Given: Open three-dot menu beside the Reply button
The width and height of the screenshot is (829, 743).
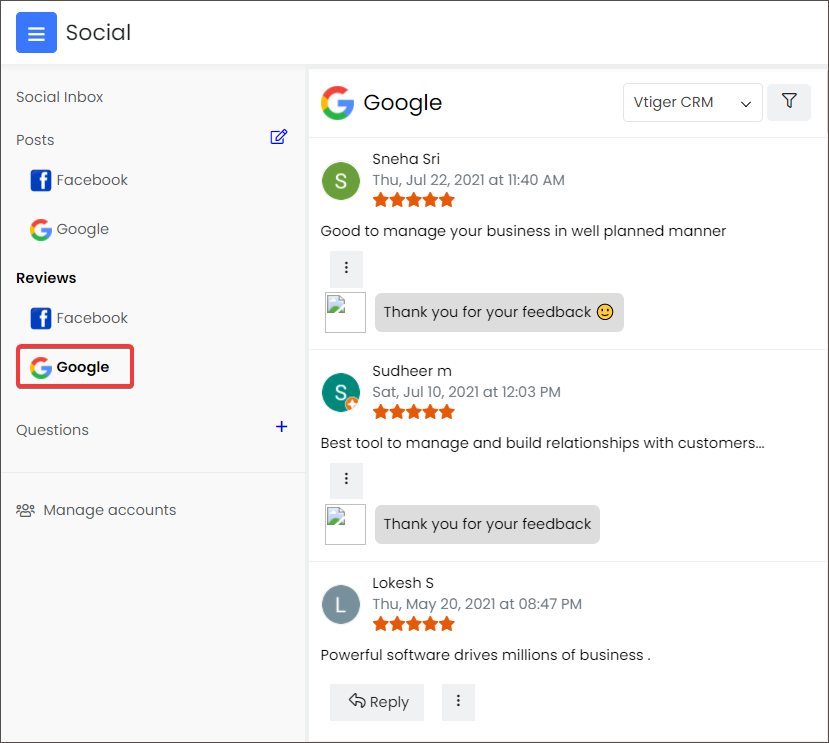Looking at the screenshot, I should point(458,702).
